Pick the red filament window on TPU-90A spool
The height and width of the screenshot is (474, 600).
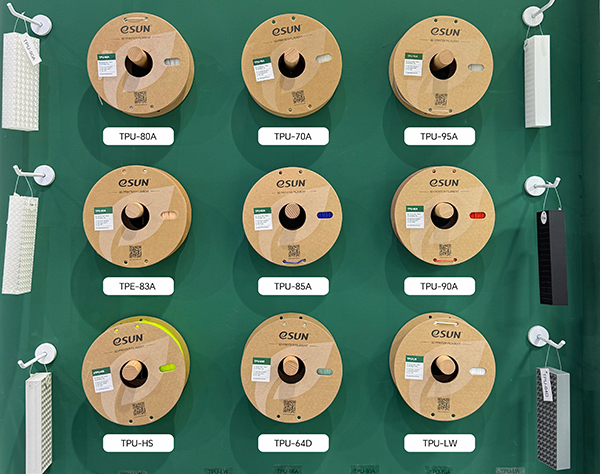[x=478, y=215]
